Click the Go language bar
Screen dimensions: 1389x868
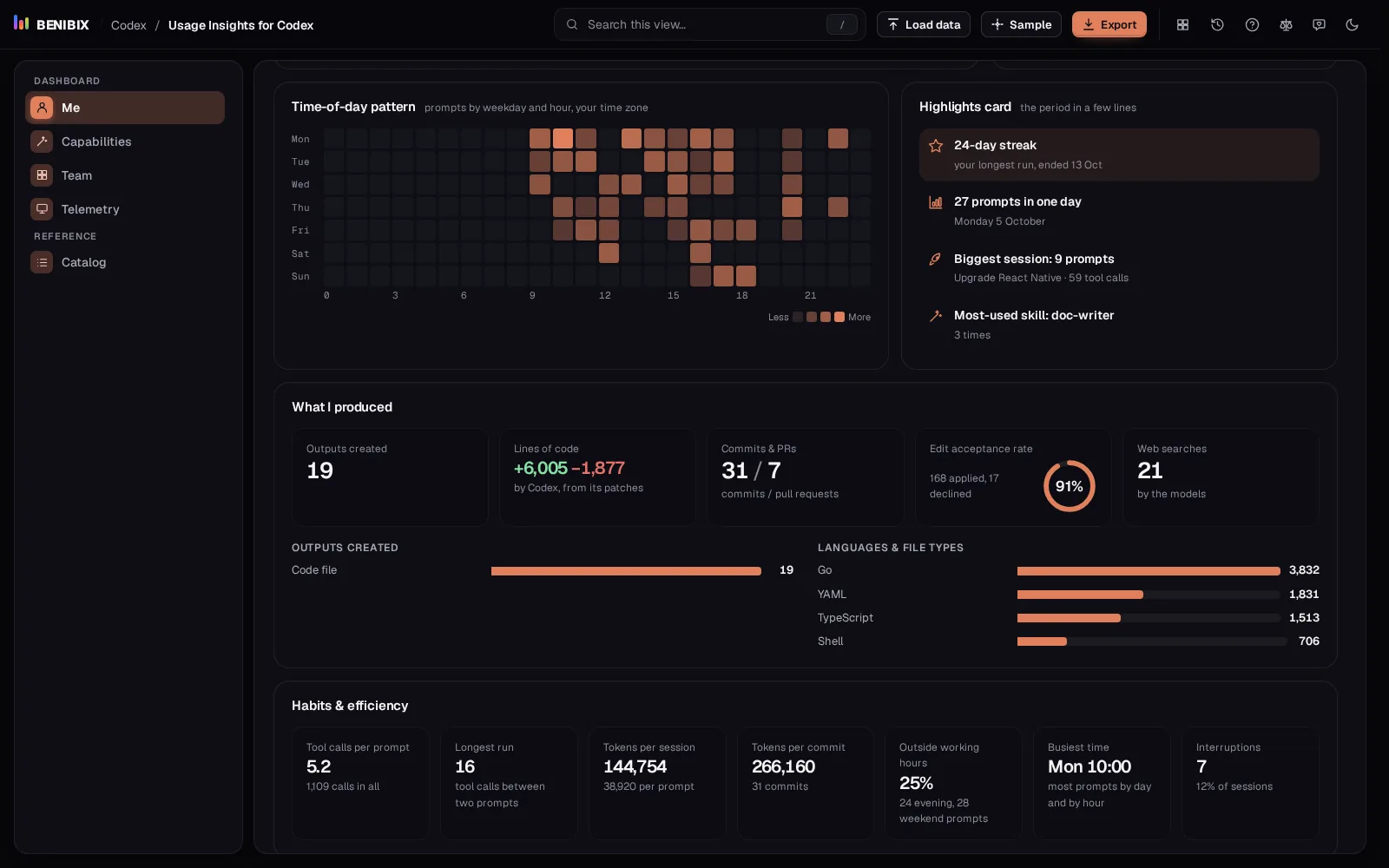point(1149,571)
